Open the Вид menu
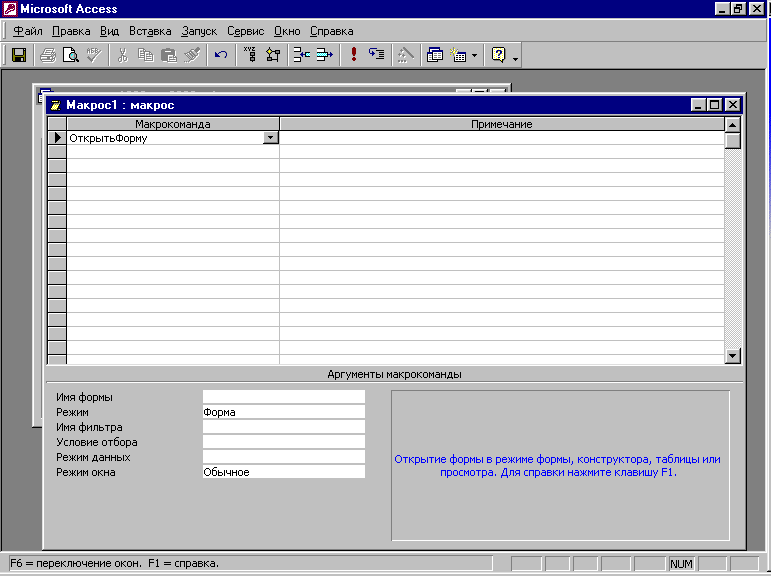 coord(110,31)
